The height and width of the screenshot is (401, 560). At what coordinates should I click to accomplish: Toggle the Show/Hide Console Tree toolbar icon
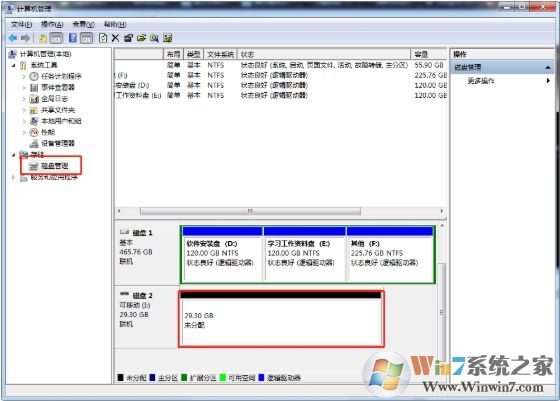coord(56,38)
